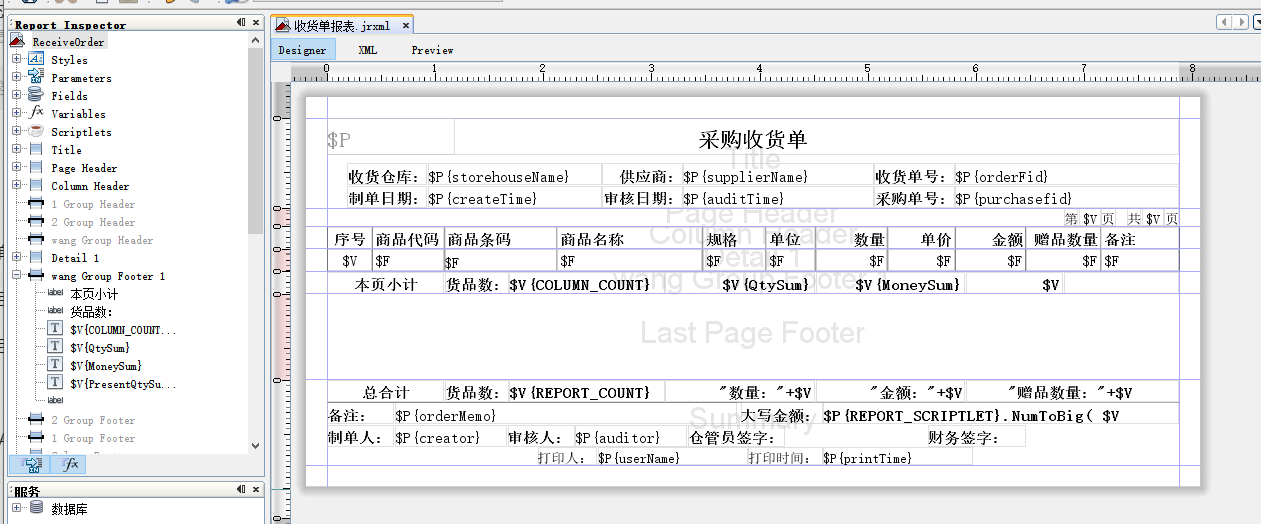Switch to the Preview view
Screen dimensions: 1261x524
tap(433, 50)
